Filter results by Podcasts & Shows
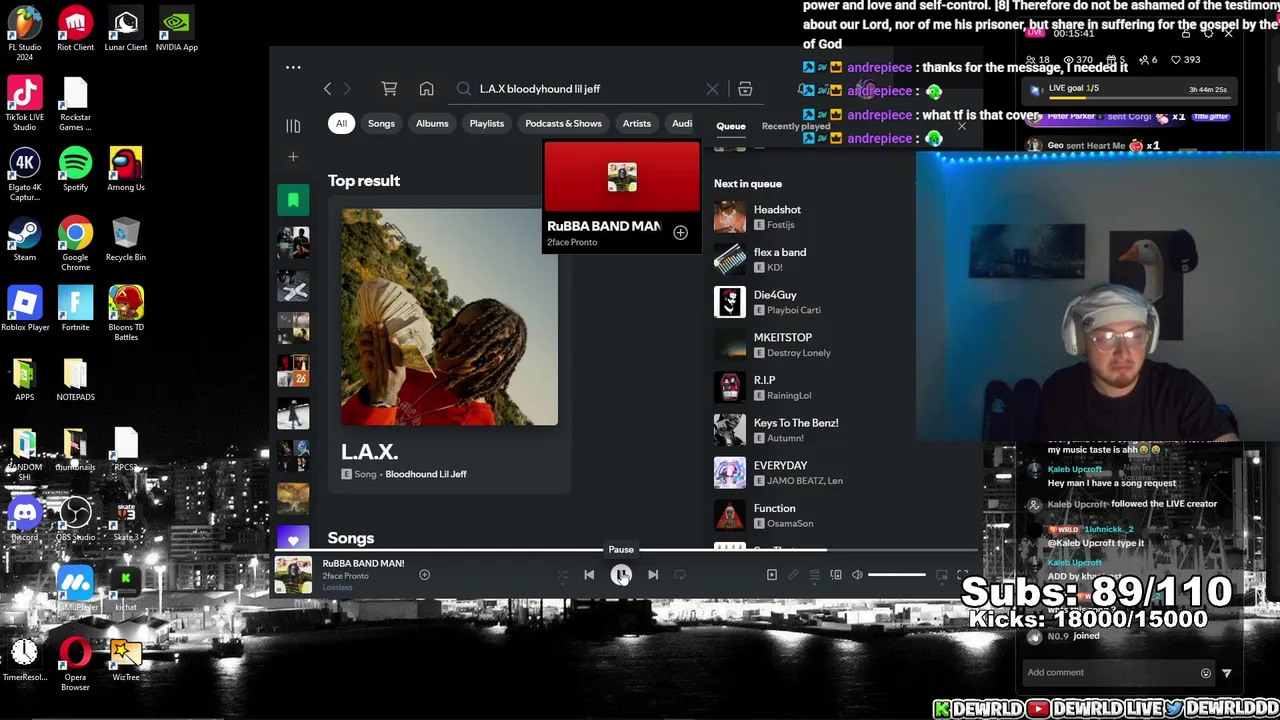This screenshot has height=720, width=1280. click(563, 124)
